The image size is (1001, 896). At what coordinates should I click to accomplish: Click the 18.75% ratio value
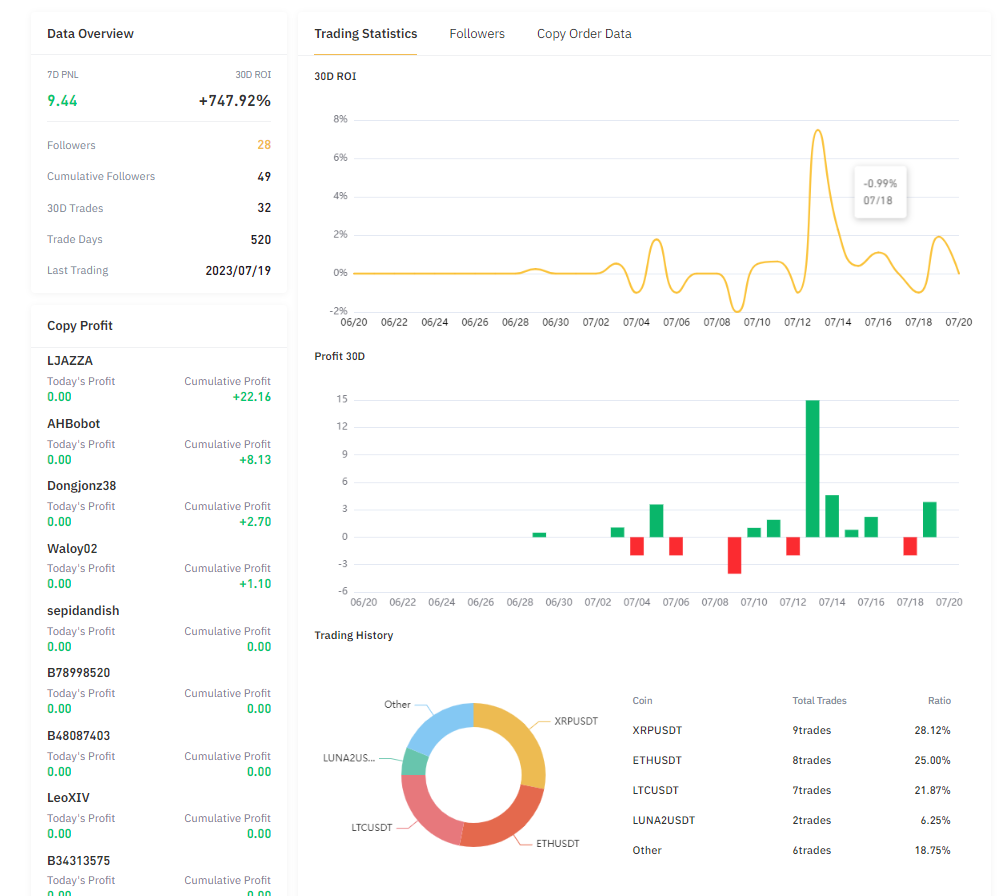click(x=932, y=850)
